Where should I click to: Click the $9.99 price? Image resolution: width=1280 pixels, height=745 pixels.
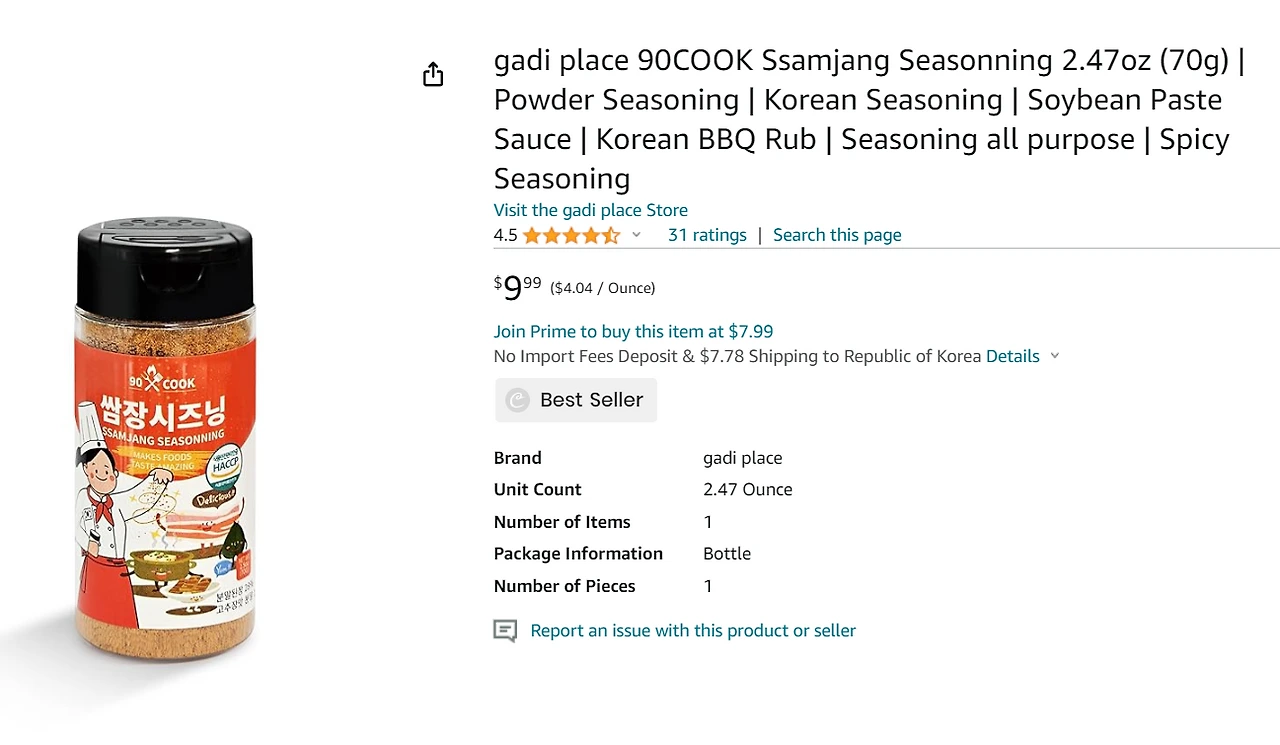tap(517, 288)
